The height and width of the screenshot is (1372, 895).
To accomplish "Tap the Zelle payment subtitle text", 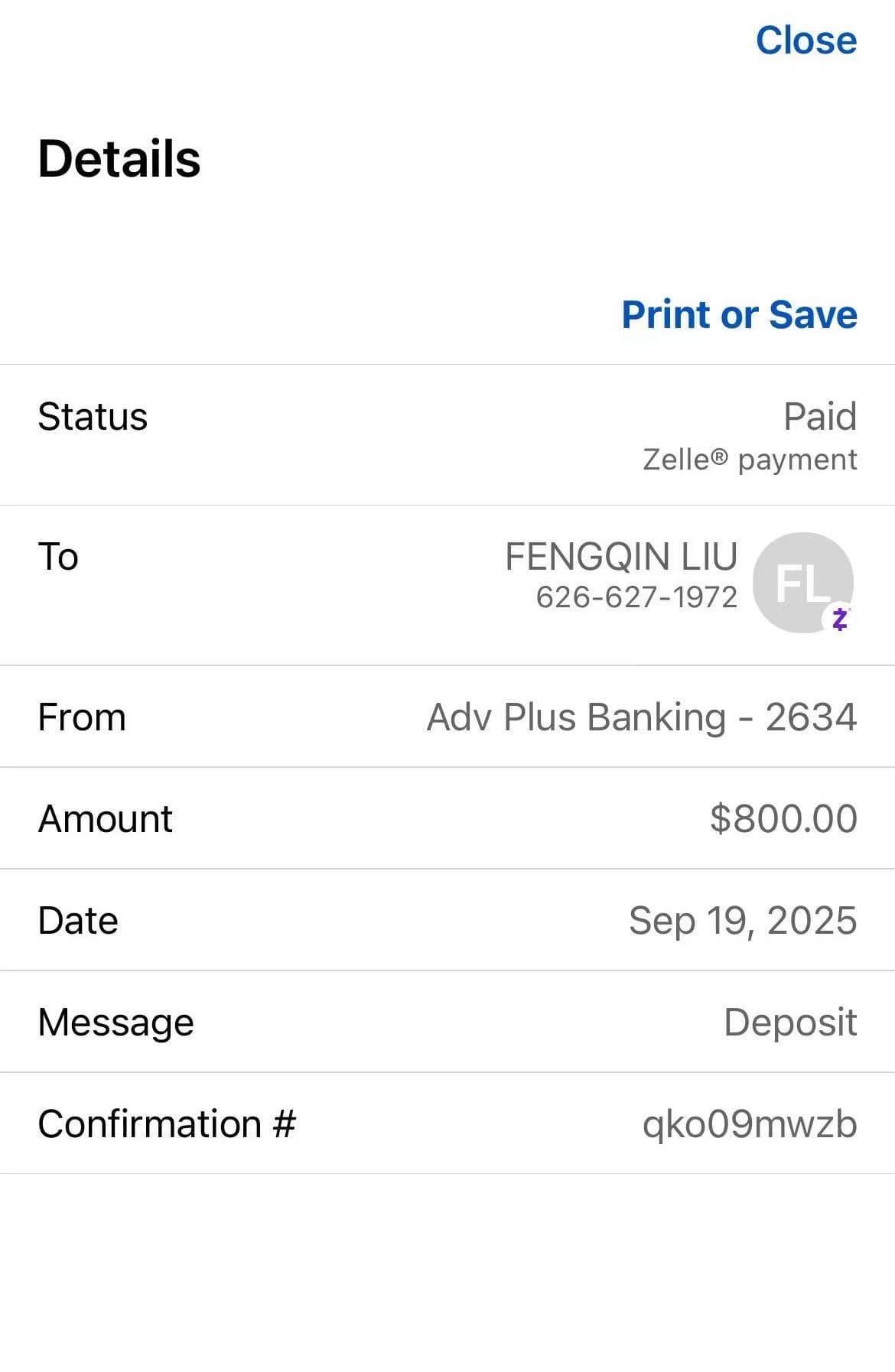I will coord(749,460).
